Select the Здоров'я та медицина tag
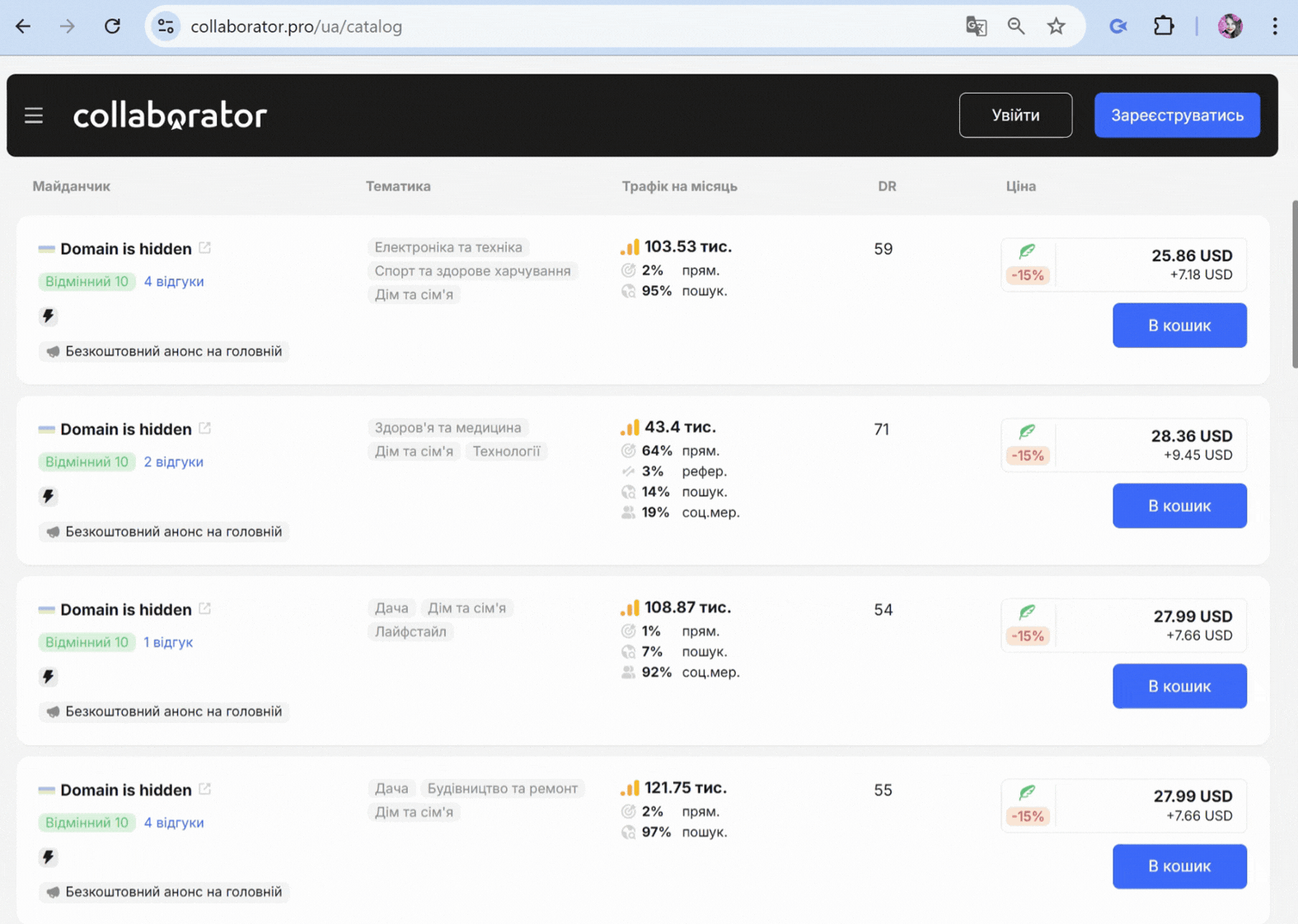 (x=448, y=428)
